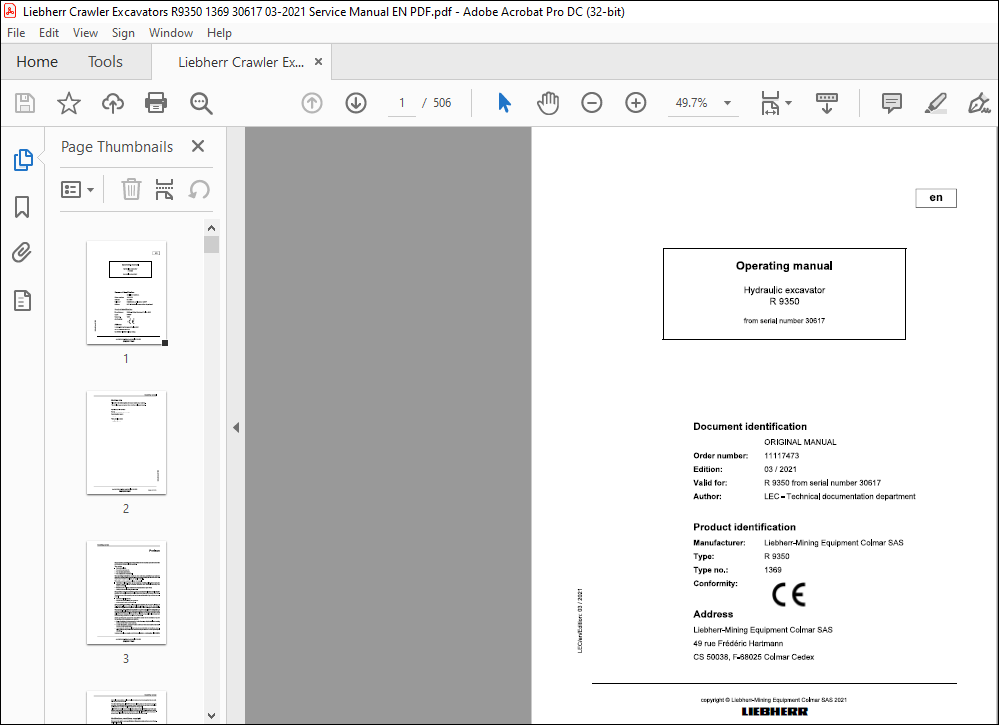Open the zoom level dropdown
The width and height of the screenshot is (999, 725).
click(x=727, y=103)
